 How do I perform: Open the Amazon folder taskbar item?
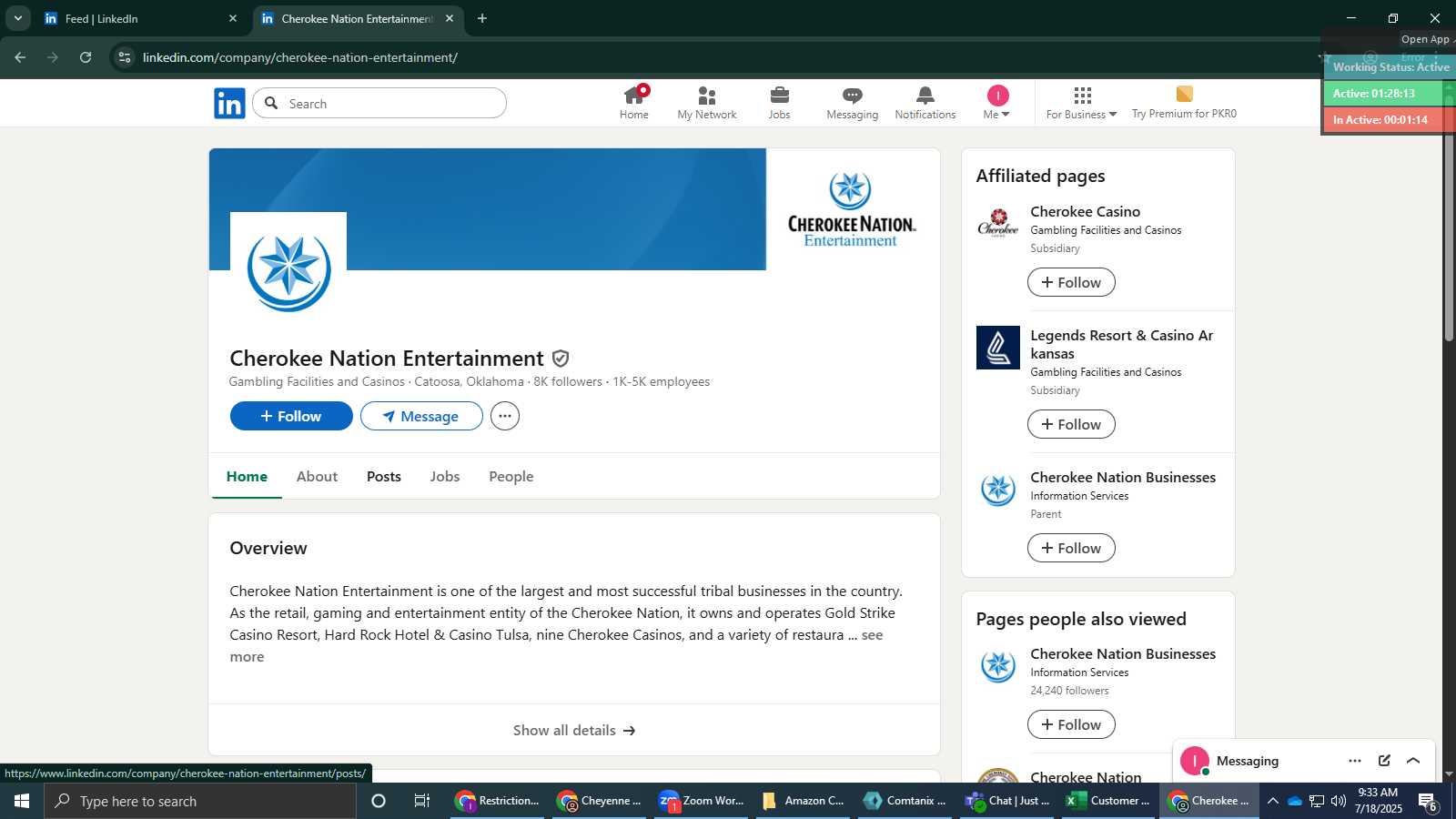click(804, 801)
